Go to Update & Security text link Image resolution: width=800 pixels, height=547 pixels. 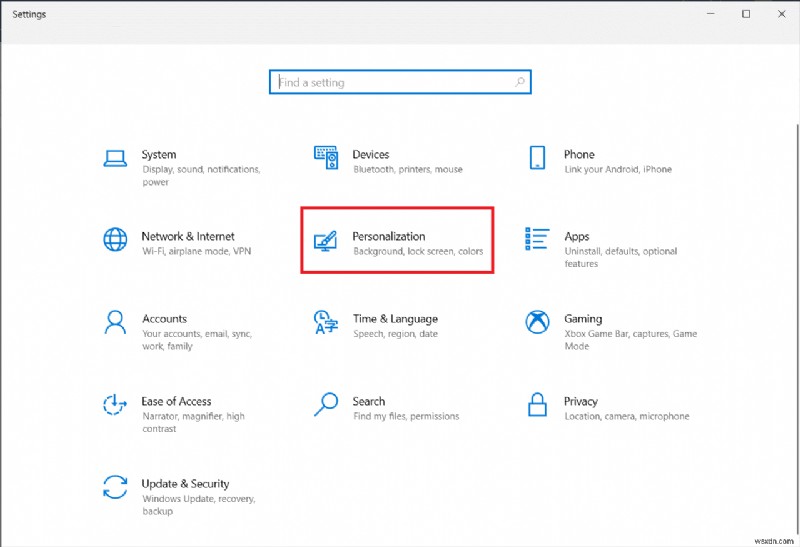pos(185,483)
